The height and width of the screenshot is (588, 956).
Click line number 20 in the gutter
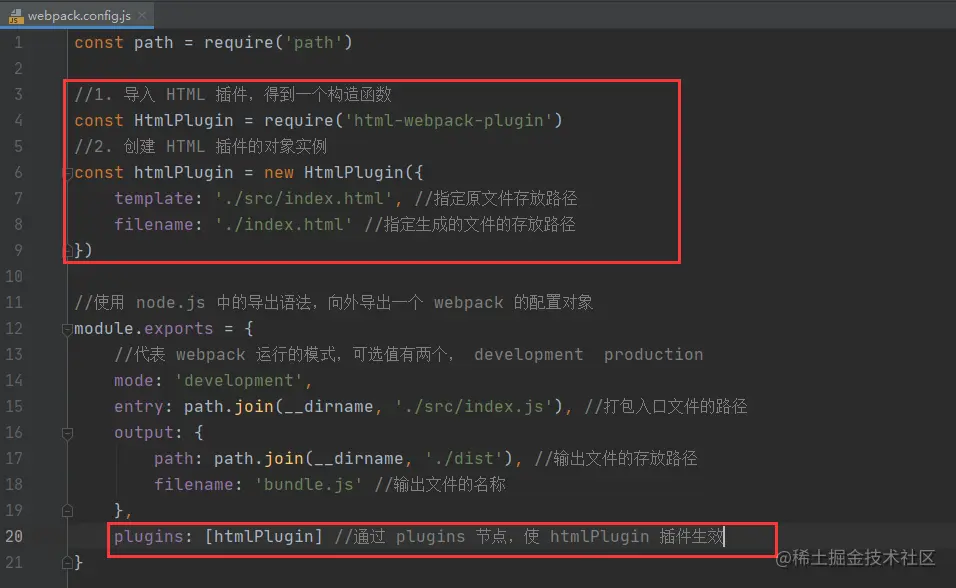pyautogui.click(x=14, y=536)
